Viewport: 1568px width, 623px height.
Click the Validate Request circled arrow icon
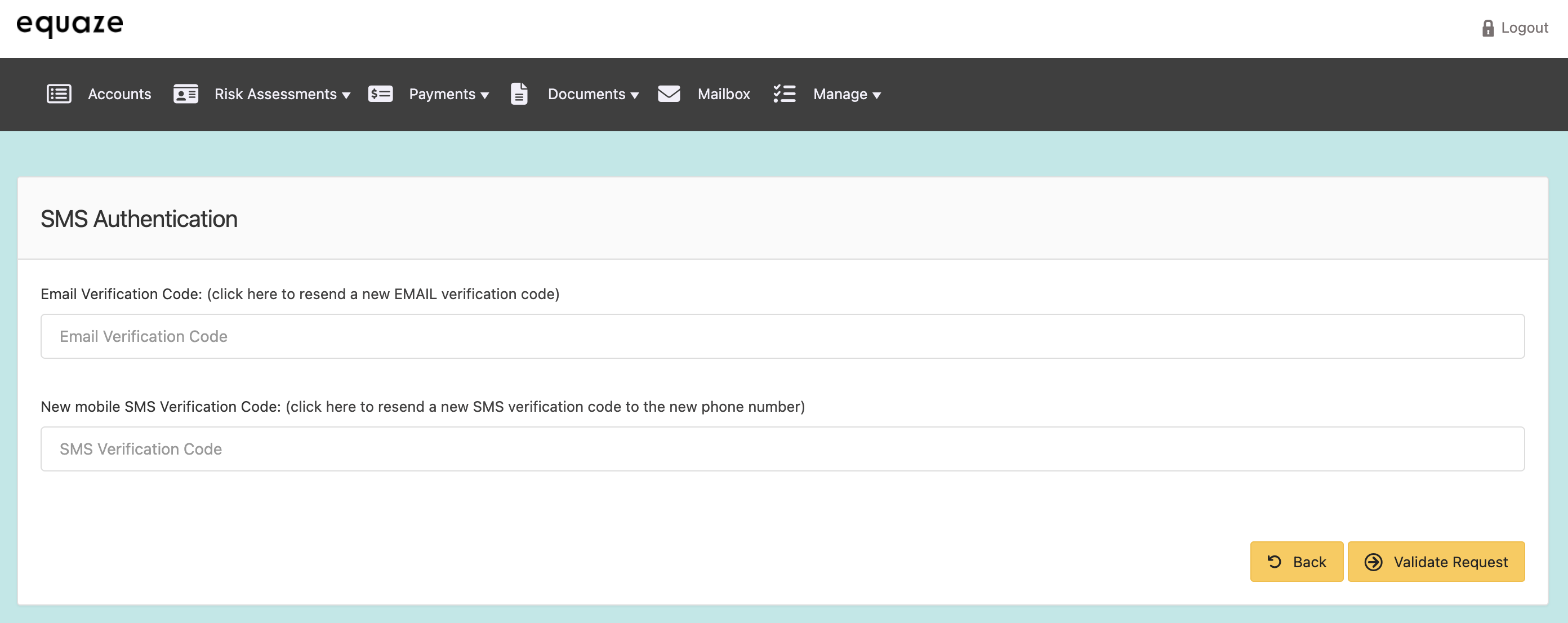pyautogui.click(x=1373, y=562)
